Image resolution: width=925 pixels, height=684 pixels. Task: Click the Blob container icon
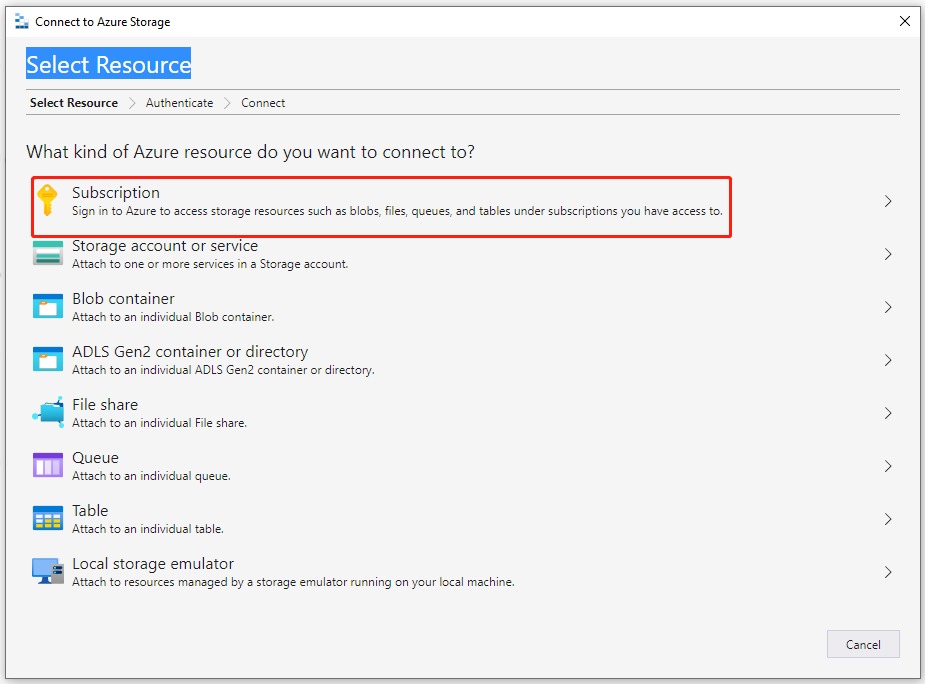[x=48, y=306]
